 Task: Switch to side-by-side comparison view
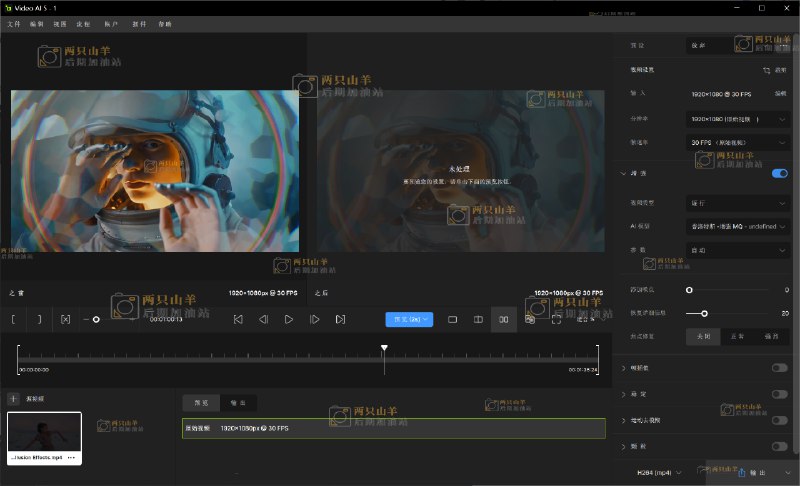[x=504, y=319]
